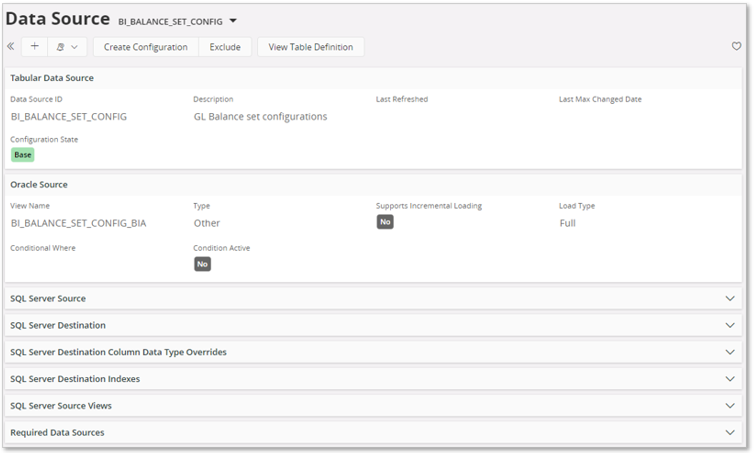Screen dimensions: 754x453
Task: Click the BI_BALANCE_SET_CONFIG_BIA view name field
Action: [x=78, y=223]
